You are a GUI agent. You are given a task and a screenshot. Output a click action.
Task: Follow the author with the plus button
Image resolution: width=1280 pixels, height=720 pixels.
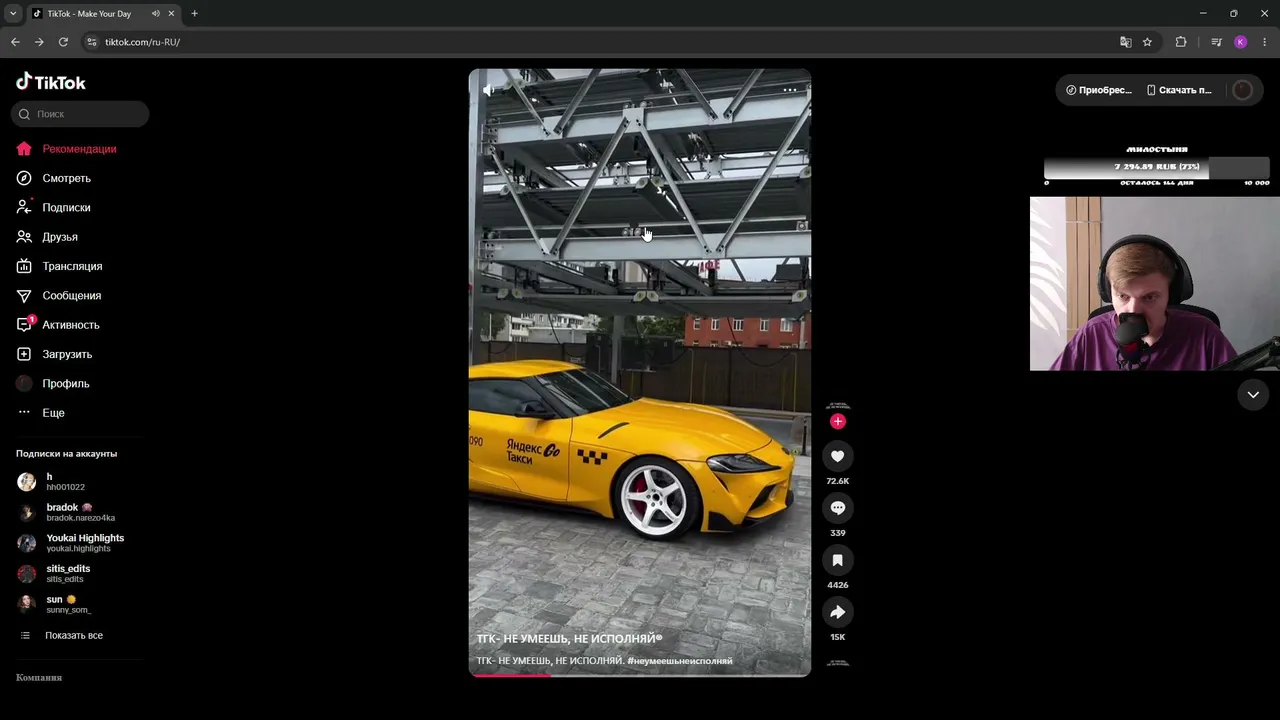click(838, 421)
